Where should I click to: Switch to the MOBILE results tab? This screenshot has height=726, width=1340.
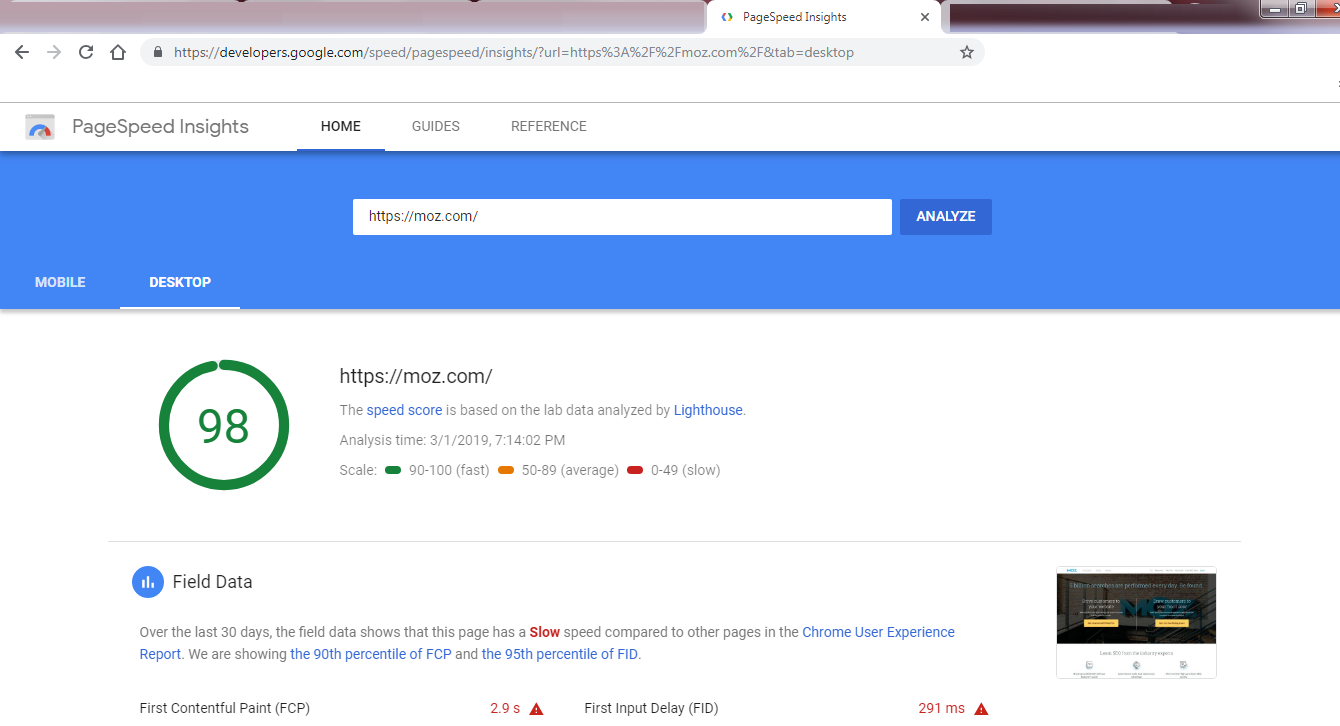[60, 282]
